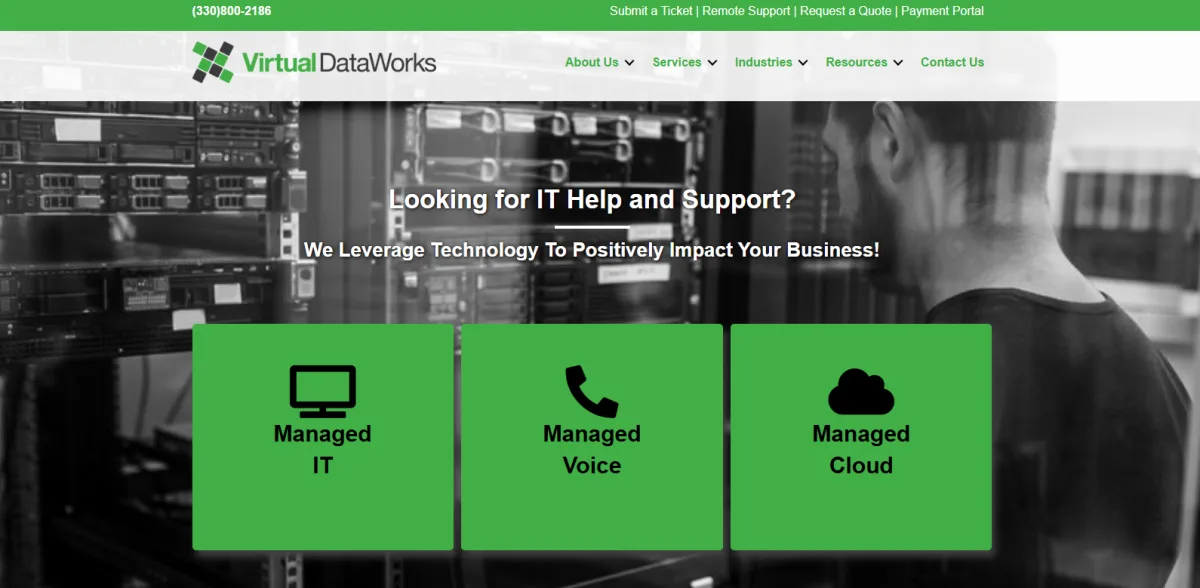Image resolution: width=1200 pixels, height=588 pixels.
Task: Open the Resources menu
Action: coord(857,62)
